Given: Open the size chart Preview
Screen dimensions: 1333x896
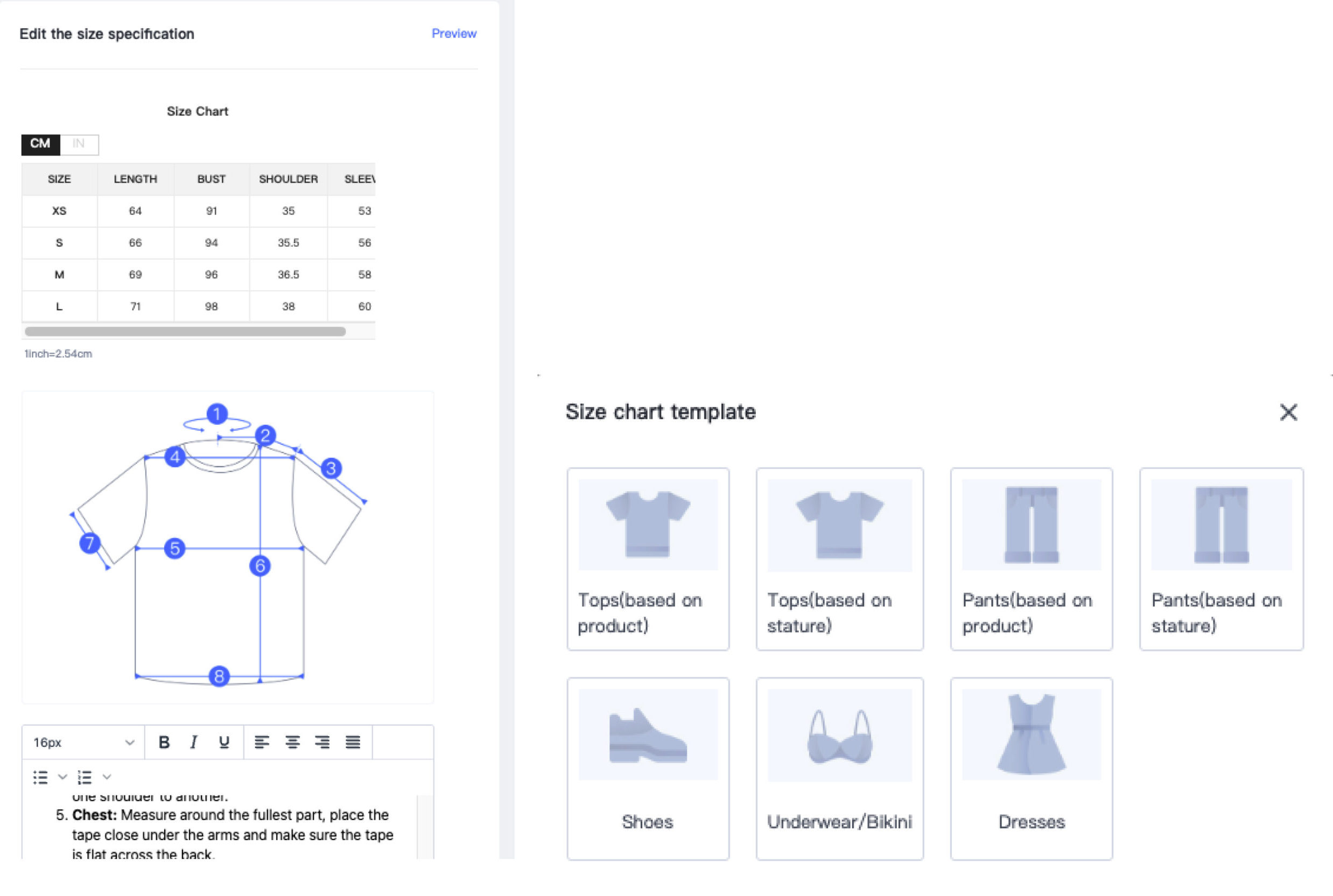Looking at the screenshot, I should tap(454, 33).
